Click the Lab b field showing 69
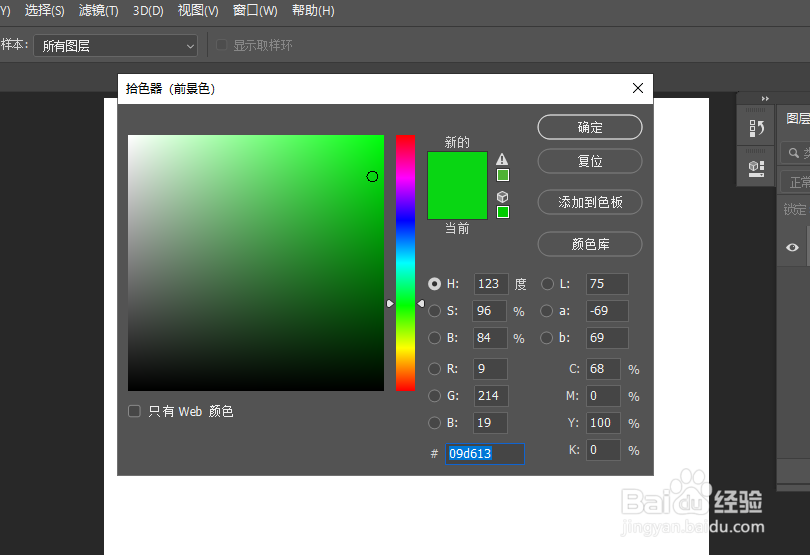 pos(607,337)
